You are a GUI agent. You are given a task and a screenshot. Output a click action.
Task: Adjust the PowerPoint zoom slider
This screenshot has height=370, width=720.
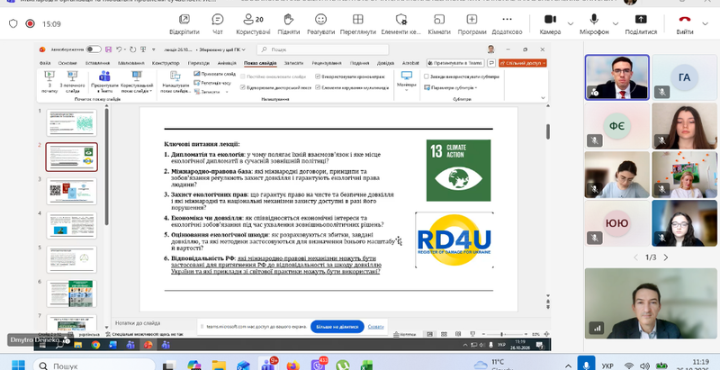[x=501, y=334]
